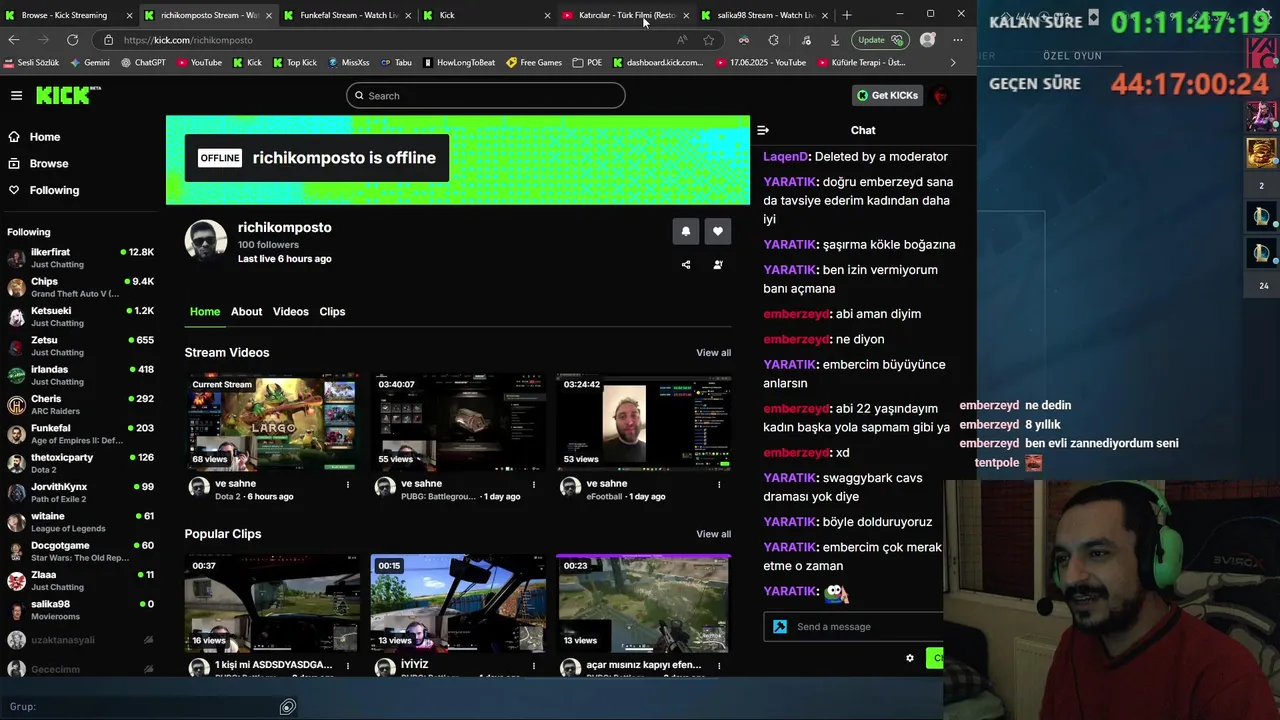
Task: Switch to the Funkefal Stream tab
Action: coord(347,15)
